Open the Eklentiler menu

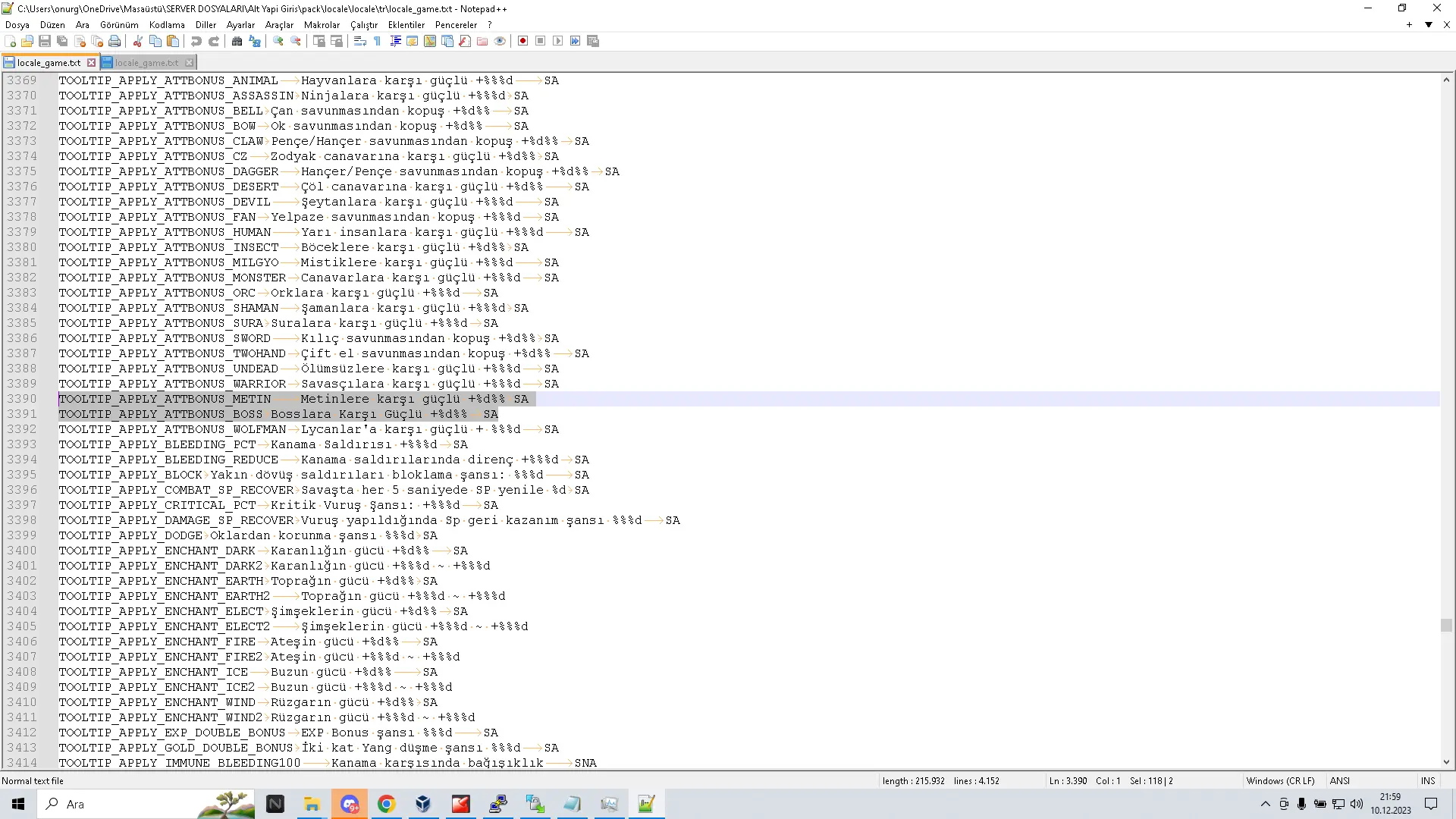tap(406, 24)
